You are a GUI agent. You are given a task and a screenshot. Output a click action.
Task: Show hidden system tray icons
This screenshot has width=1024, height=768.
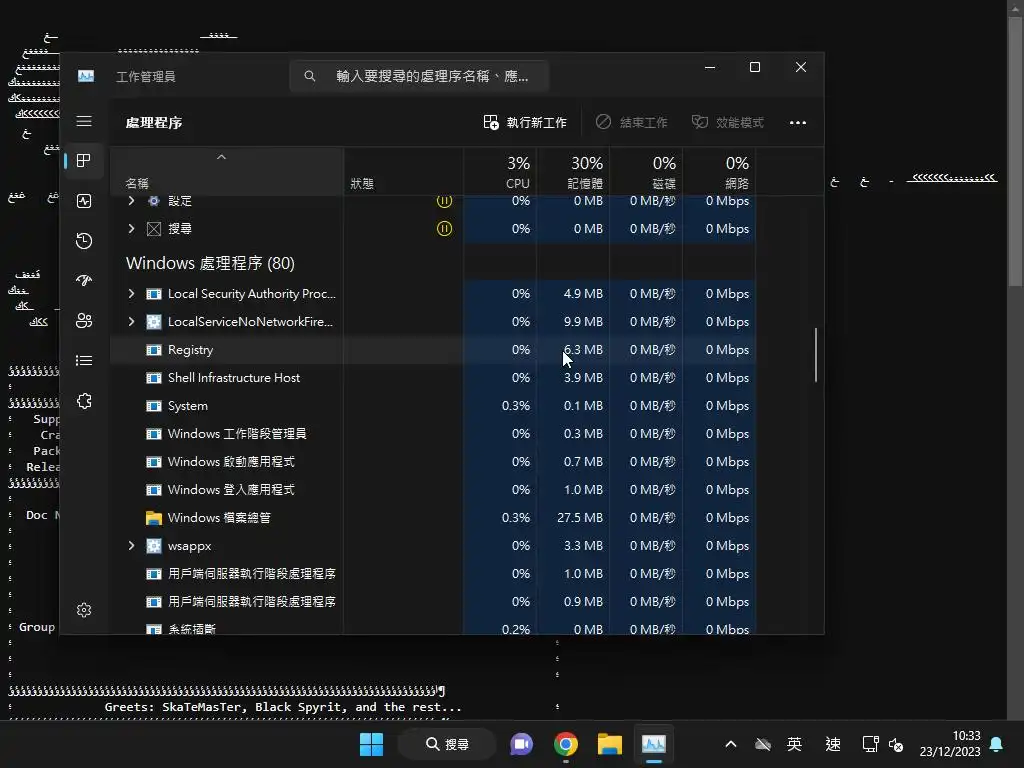[x=731, y=744]
